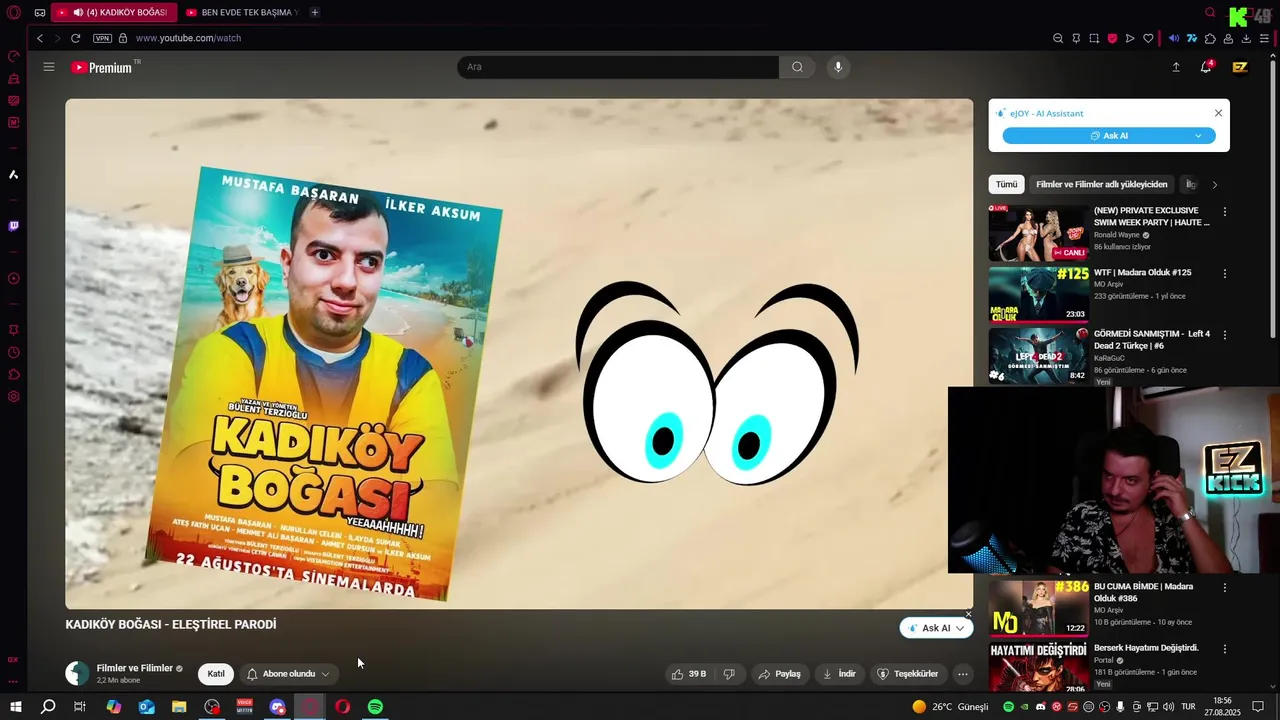Open File Explorer from taskbar
The width and height of the screenshot is (1280, 720).
point(179,707)
